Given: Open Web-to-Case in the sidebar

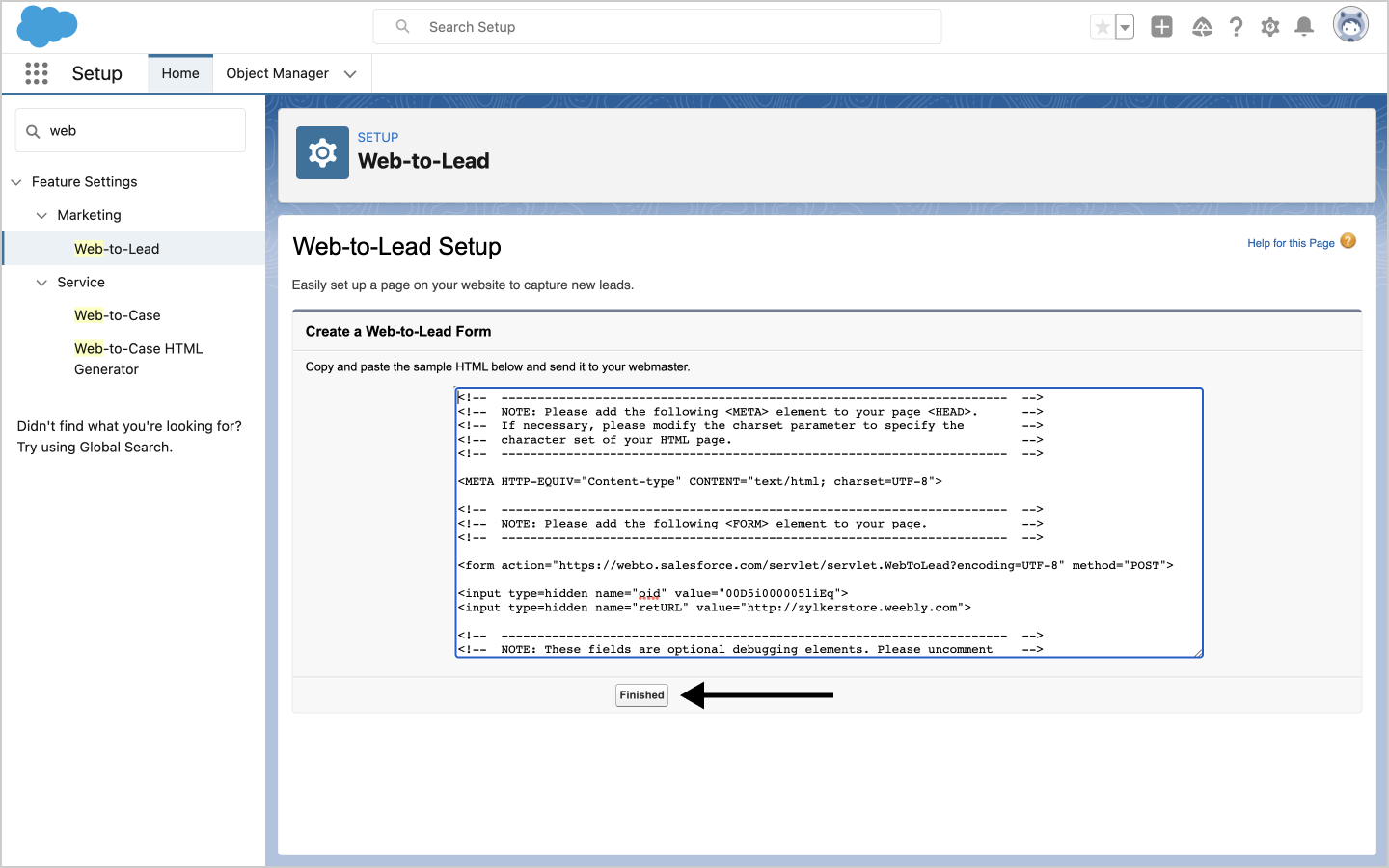Looking at the screenshot, I should pos(118,315).
